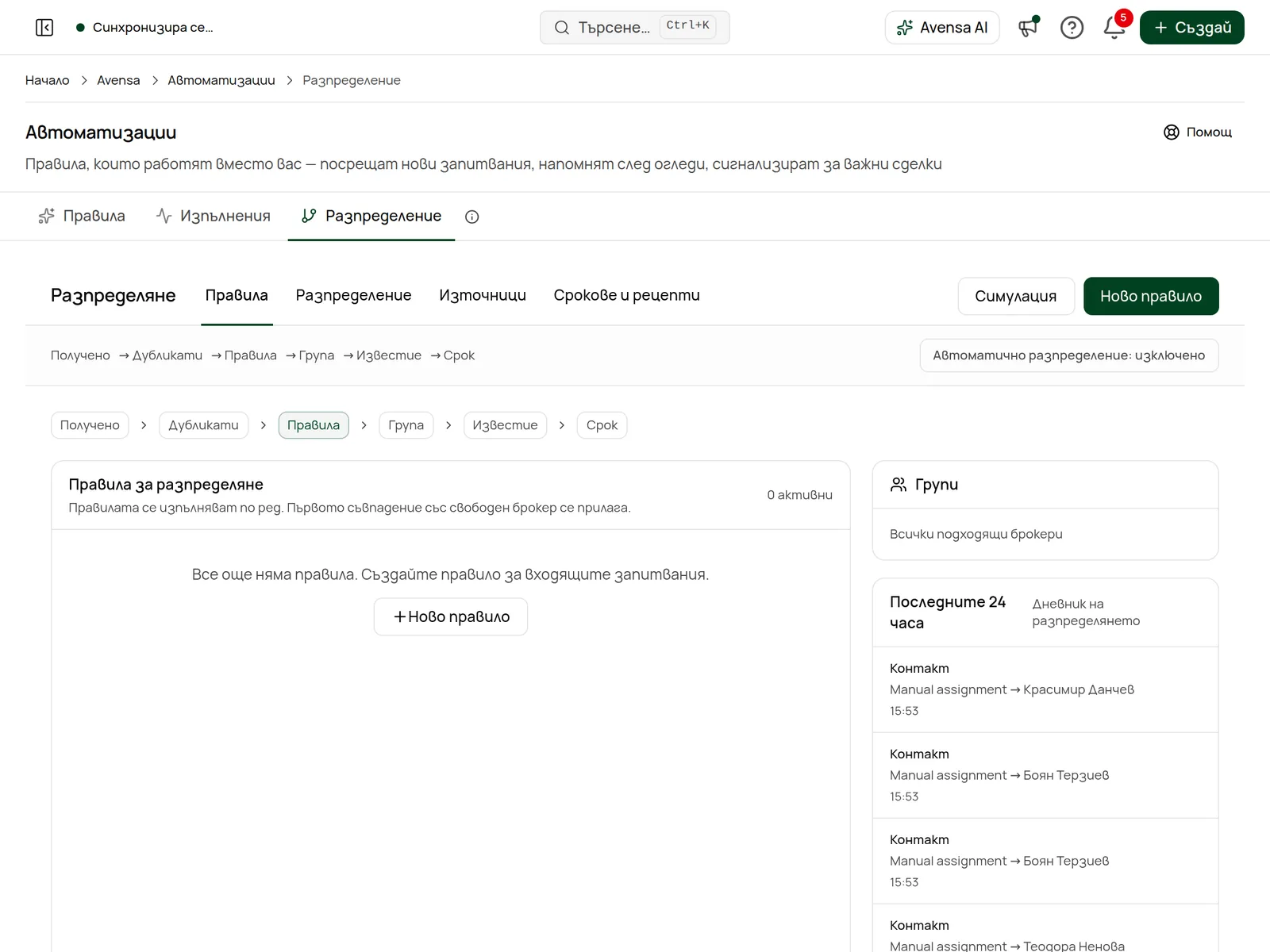Screen dimensions: 1270x952
Task: Open the Правила sub-tab
Action: click(237, 295)
